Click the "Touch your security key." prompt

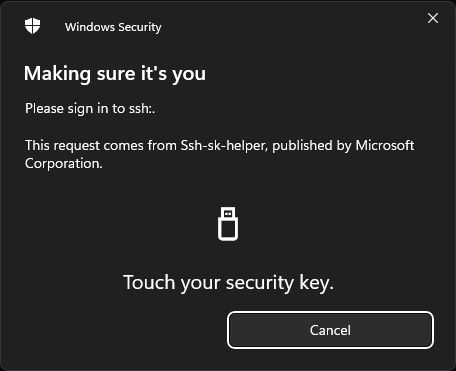tap(228, 283)
